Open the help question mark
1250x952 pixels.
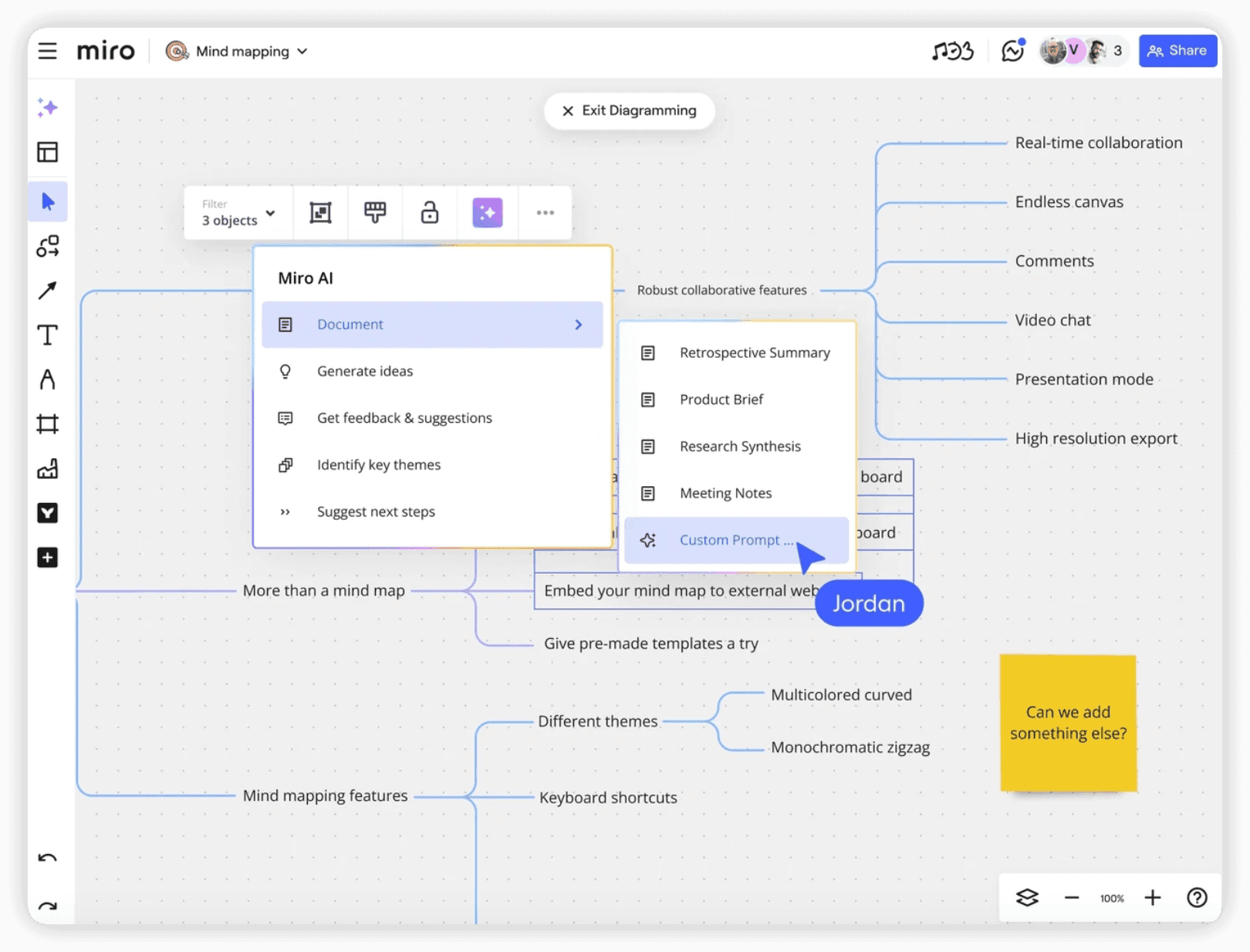1197,898
